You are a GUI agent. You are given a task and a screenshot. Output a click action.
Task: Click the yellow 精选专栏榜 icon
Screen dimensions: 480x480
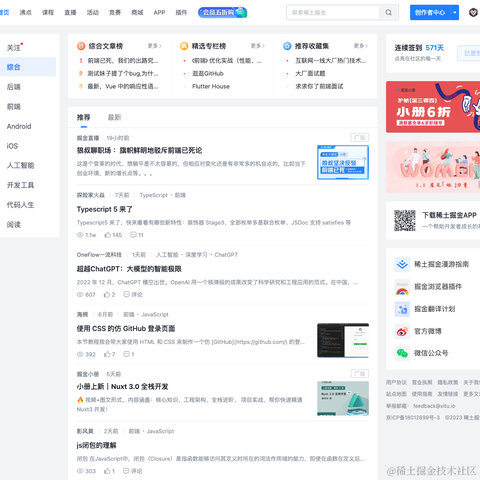(x=184, y=46)
